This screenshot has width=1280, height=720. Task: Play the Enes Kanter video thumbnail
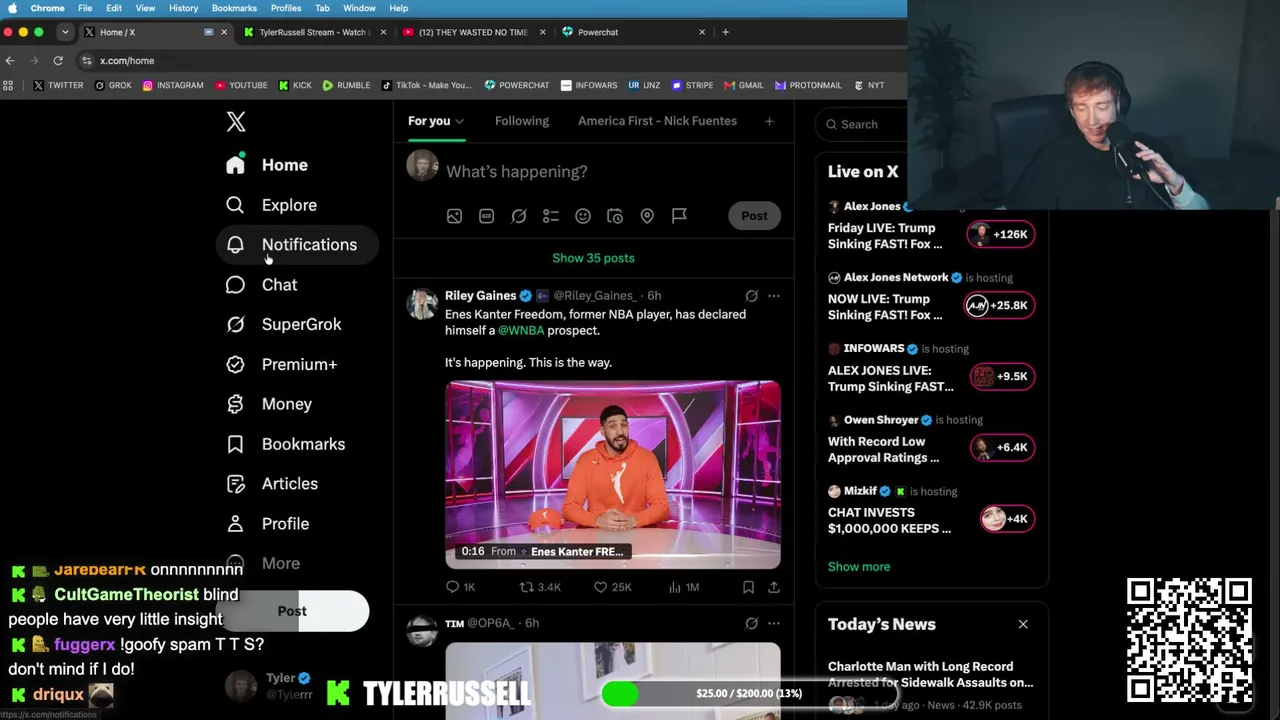[x=613, y=475]
